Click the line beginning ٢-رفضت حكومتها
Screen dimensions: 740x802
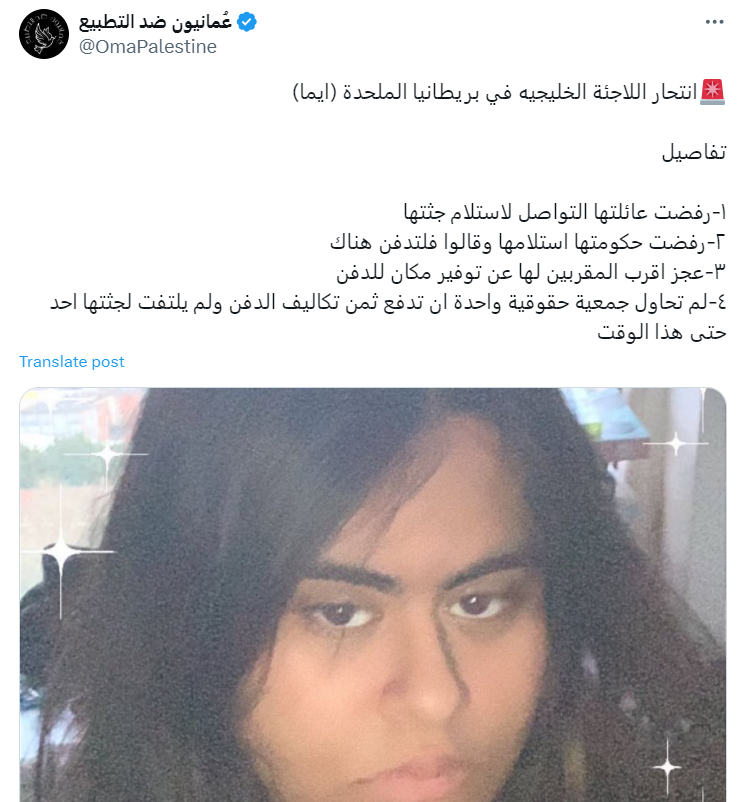coord(528,242)
